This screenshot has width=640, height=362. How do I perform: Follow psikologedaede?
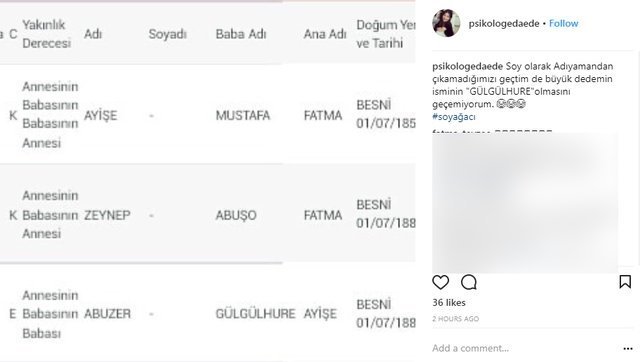point(563,24)
